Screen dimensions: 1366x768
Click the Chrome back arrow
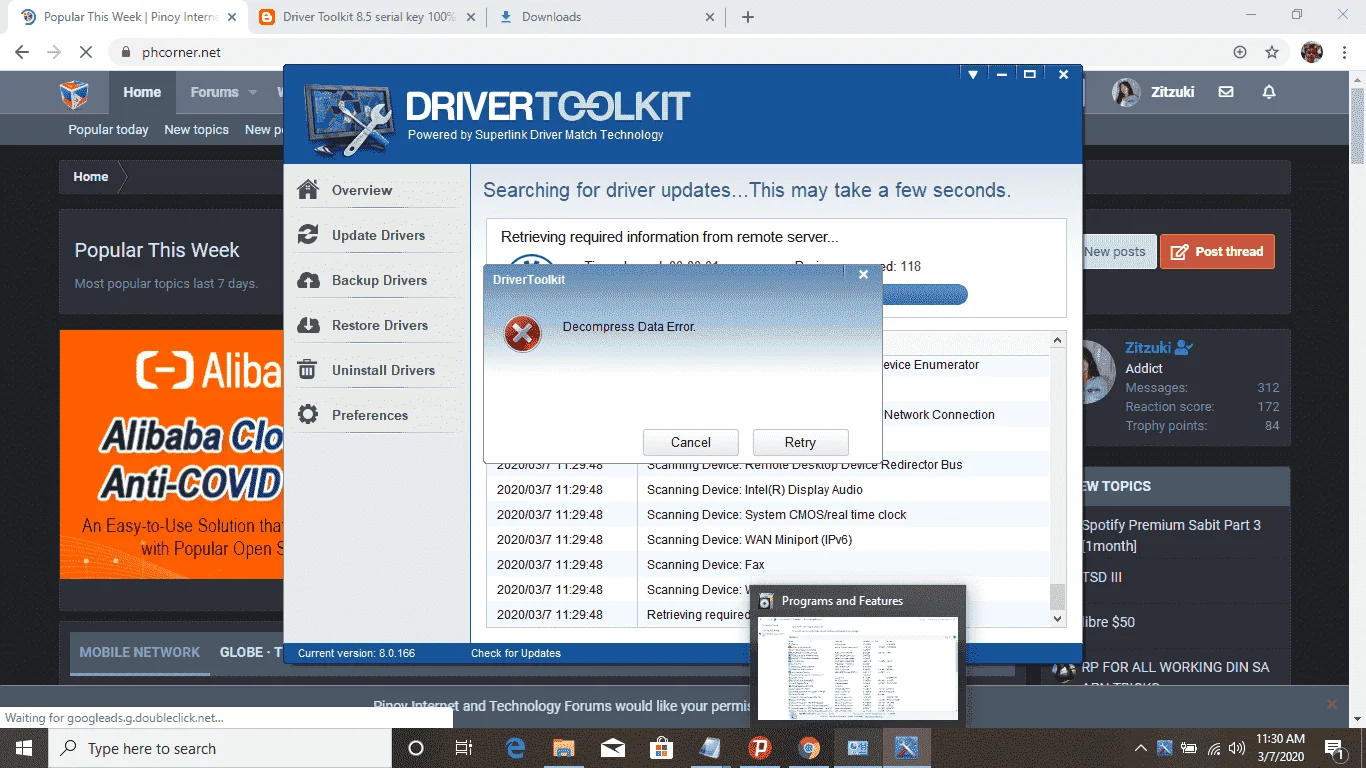coord(22,52)
